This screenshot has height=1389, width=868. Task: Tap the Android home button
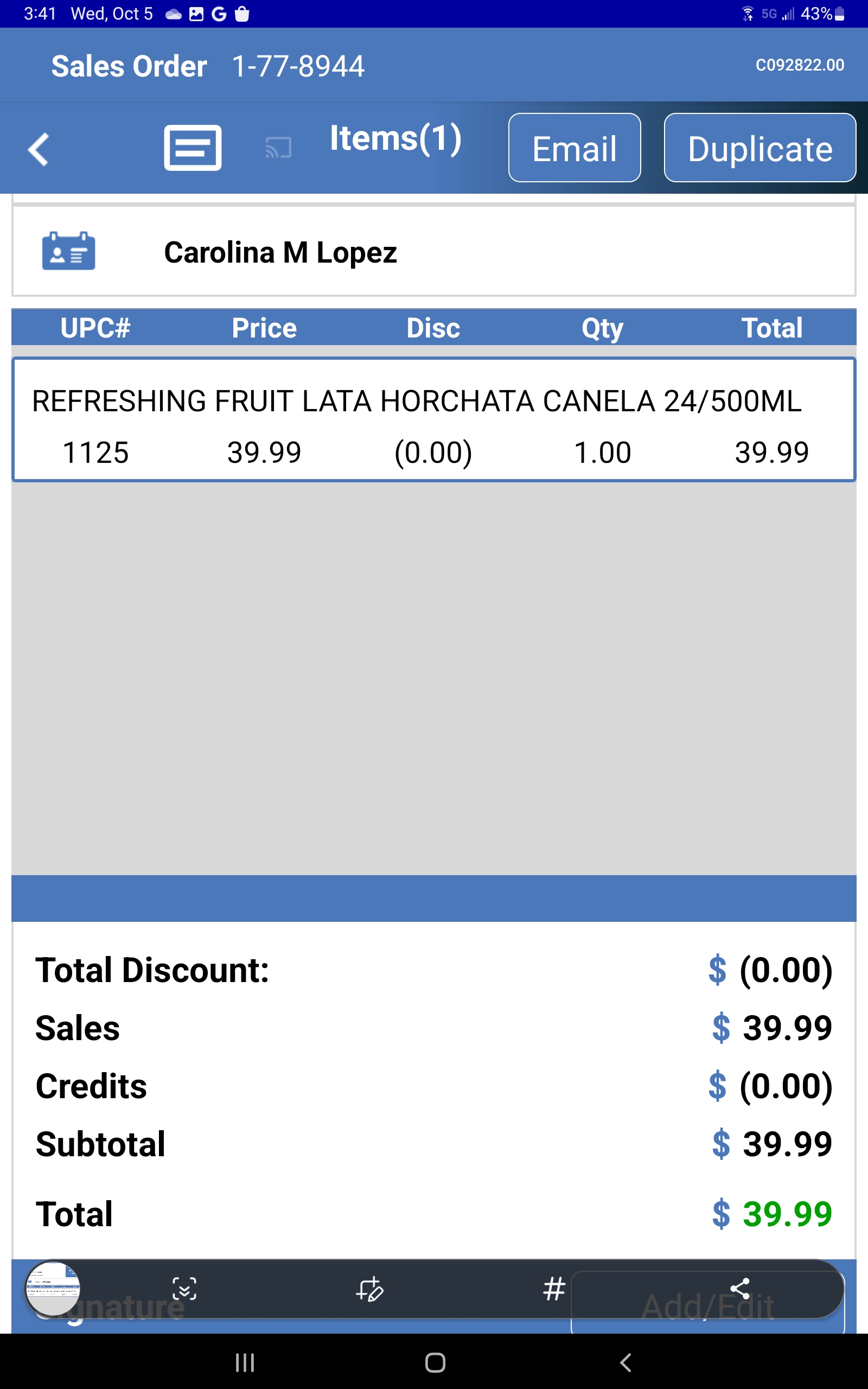tap(435, 1362)
